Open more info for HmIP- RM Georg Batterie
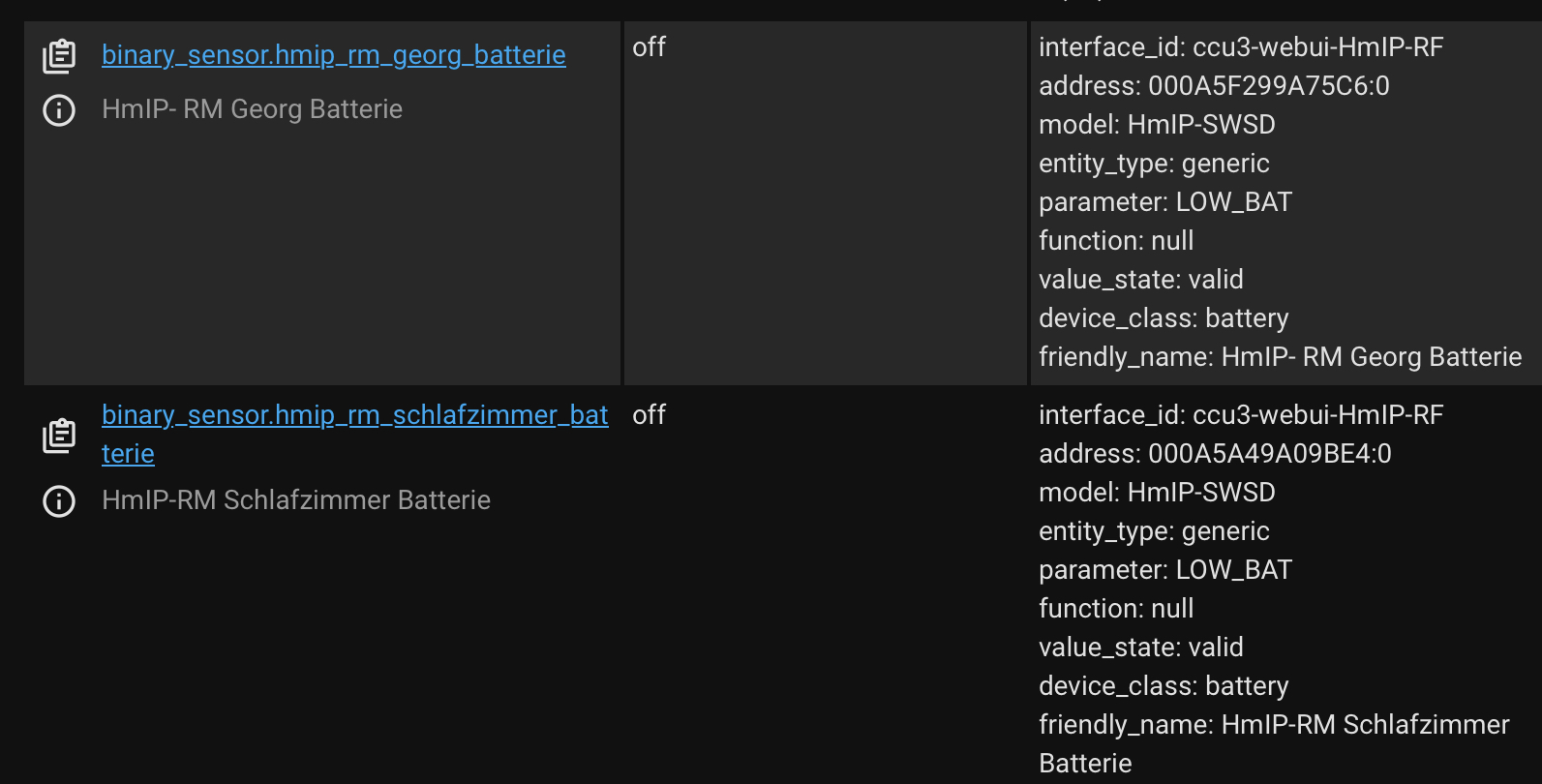The image size is (1542, 784). click(59, 110)
